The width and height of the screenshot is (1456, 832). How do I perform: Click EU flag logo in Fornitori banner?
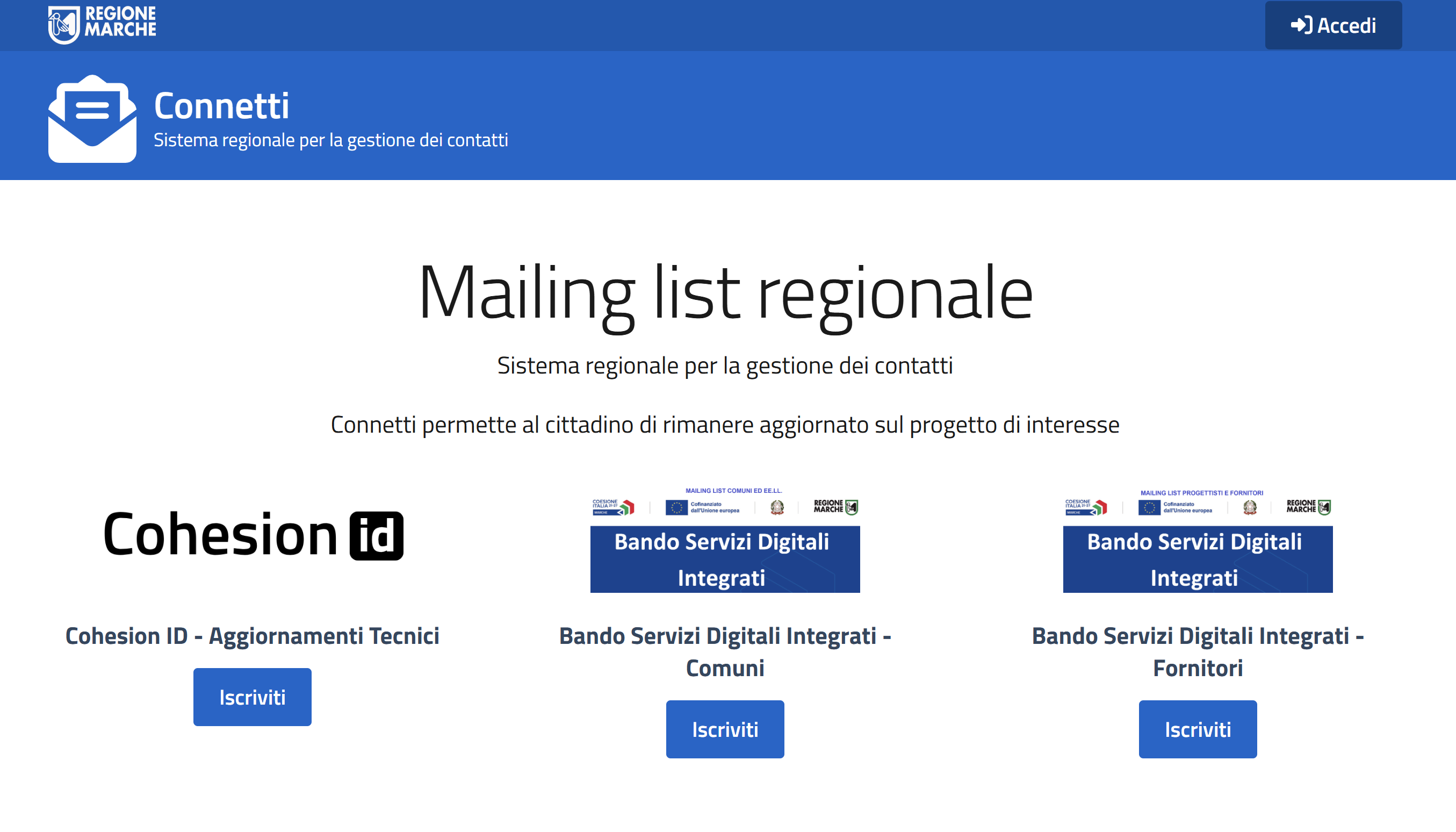pos(1149,507)
